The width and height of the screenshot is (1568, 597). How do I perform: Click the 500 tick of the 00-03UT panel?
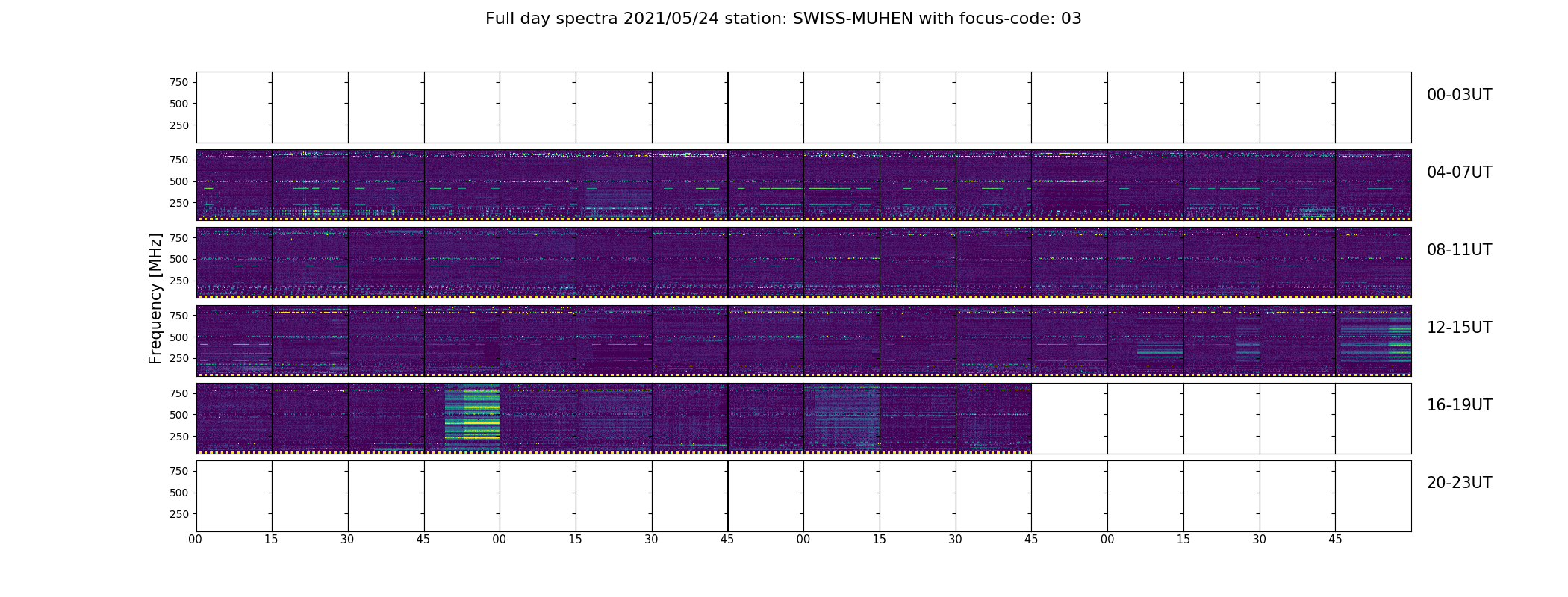tap(179, 104)
